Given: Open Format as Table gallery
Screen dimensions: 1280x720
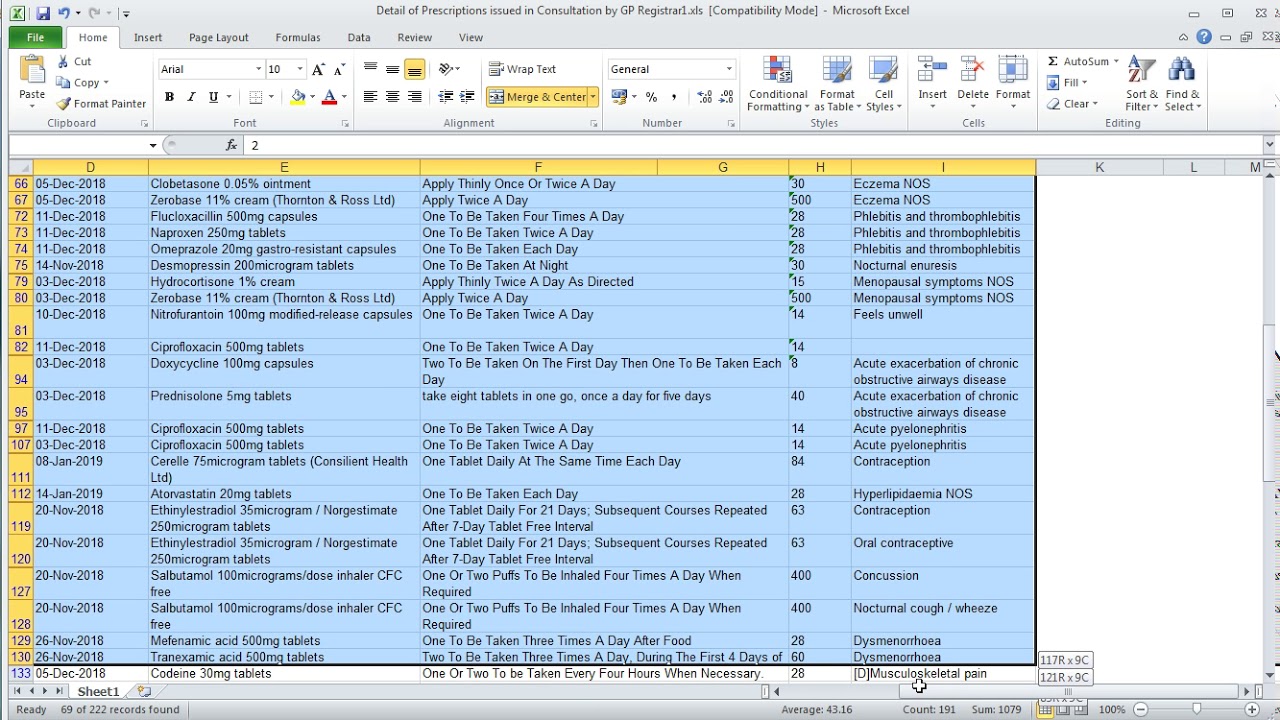Looking at the screenshot, I should click(837, 84).
